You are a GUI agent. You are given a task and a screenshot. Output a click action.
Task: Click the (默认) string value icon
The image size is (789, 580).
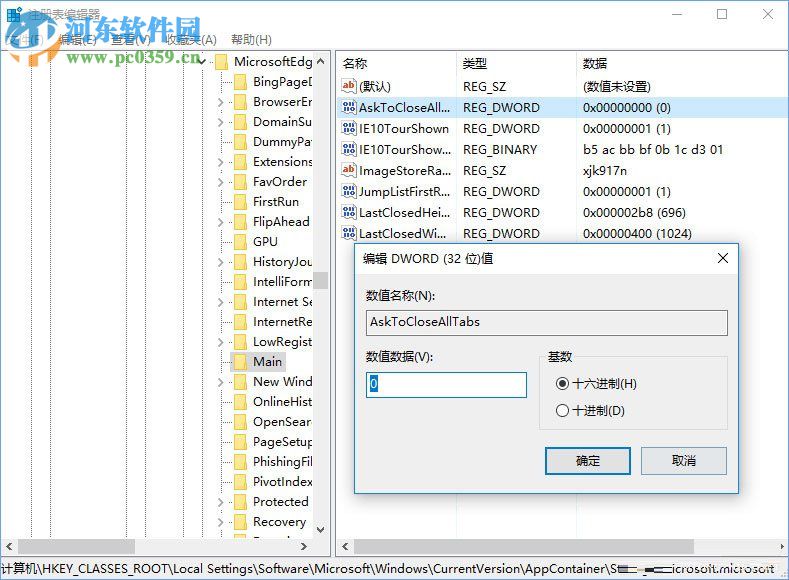coord(349,86)
